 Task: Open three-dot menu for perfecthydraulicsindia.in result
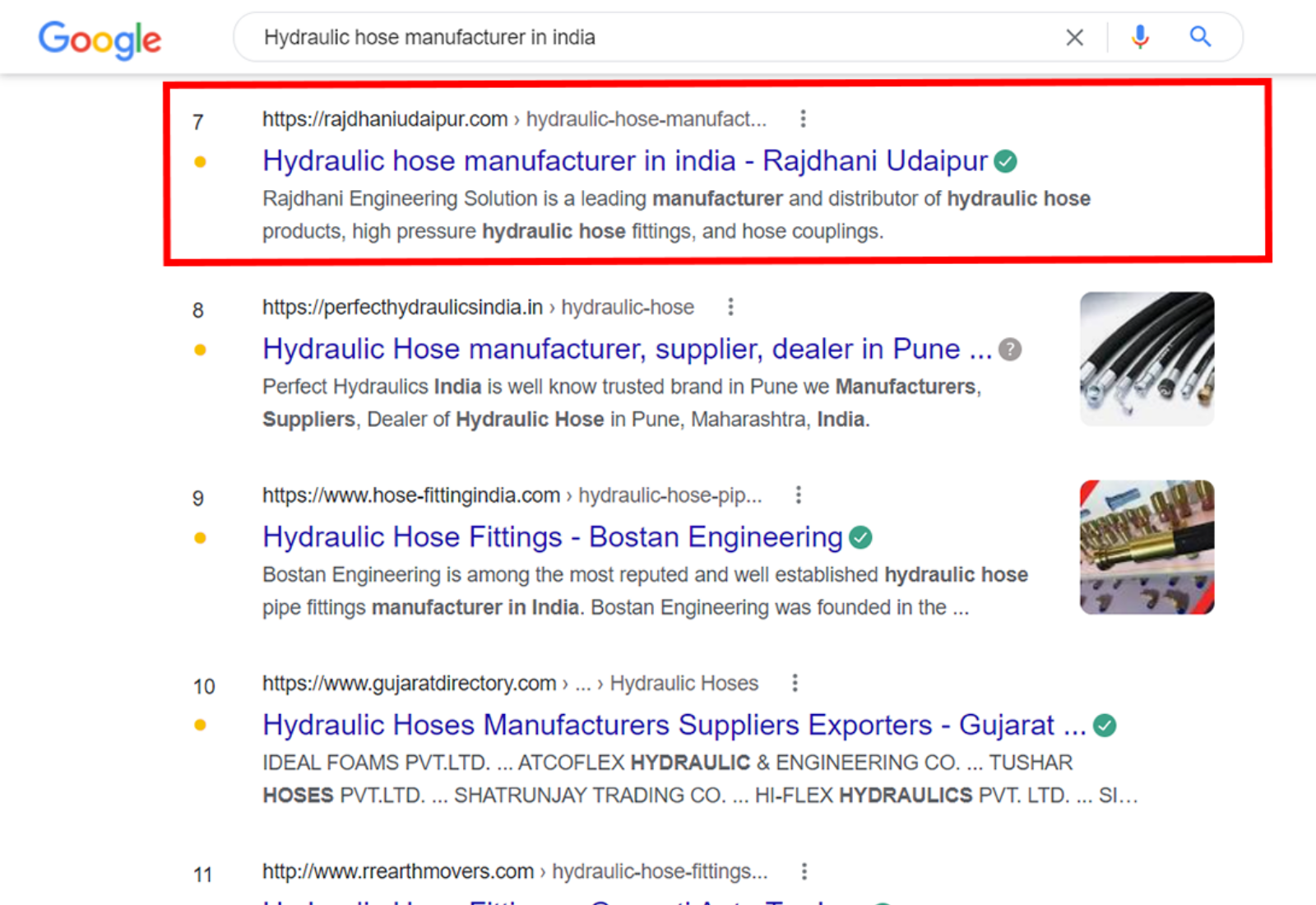730,307
